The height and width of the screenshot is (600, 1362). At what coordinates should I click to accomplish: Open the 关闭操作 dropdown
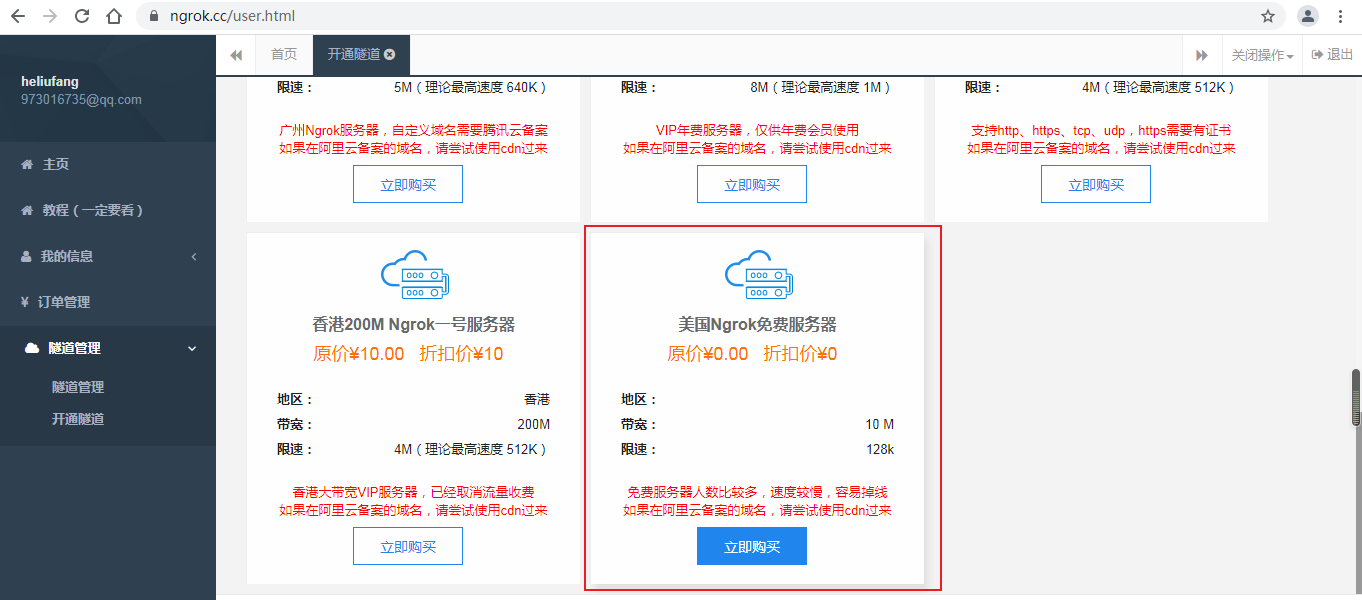1262,55
